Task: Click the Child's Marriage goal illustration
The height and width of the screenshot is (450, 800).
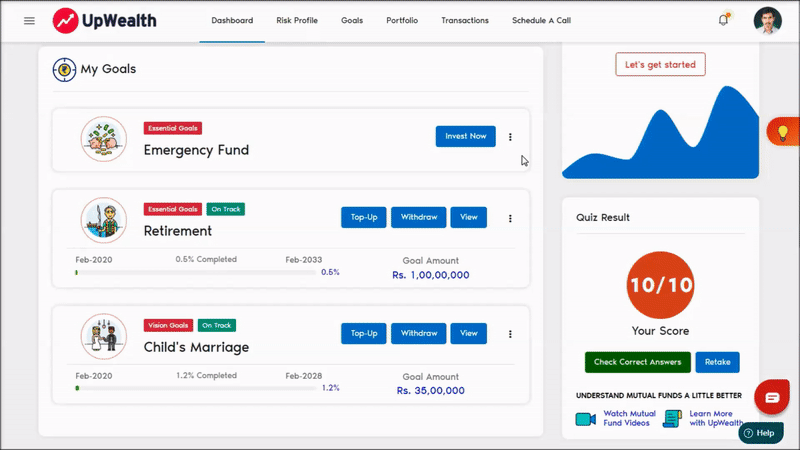Action: [104, 337]
